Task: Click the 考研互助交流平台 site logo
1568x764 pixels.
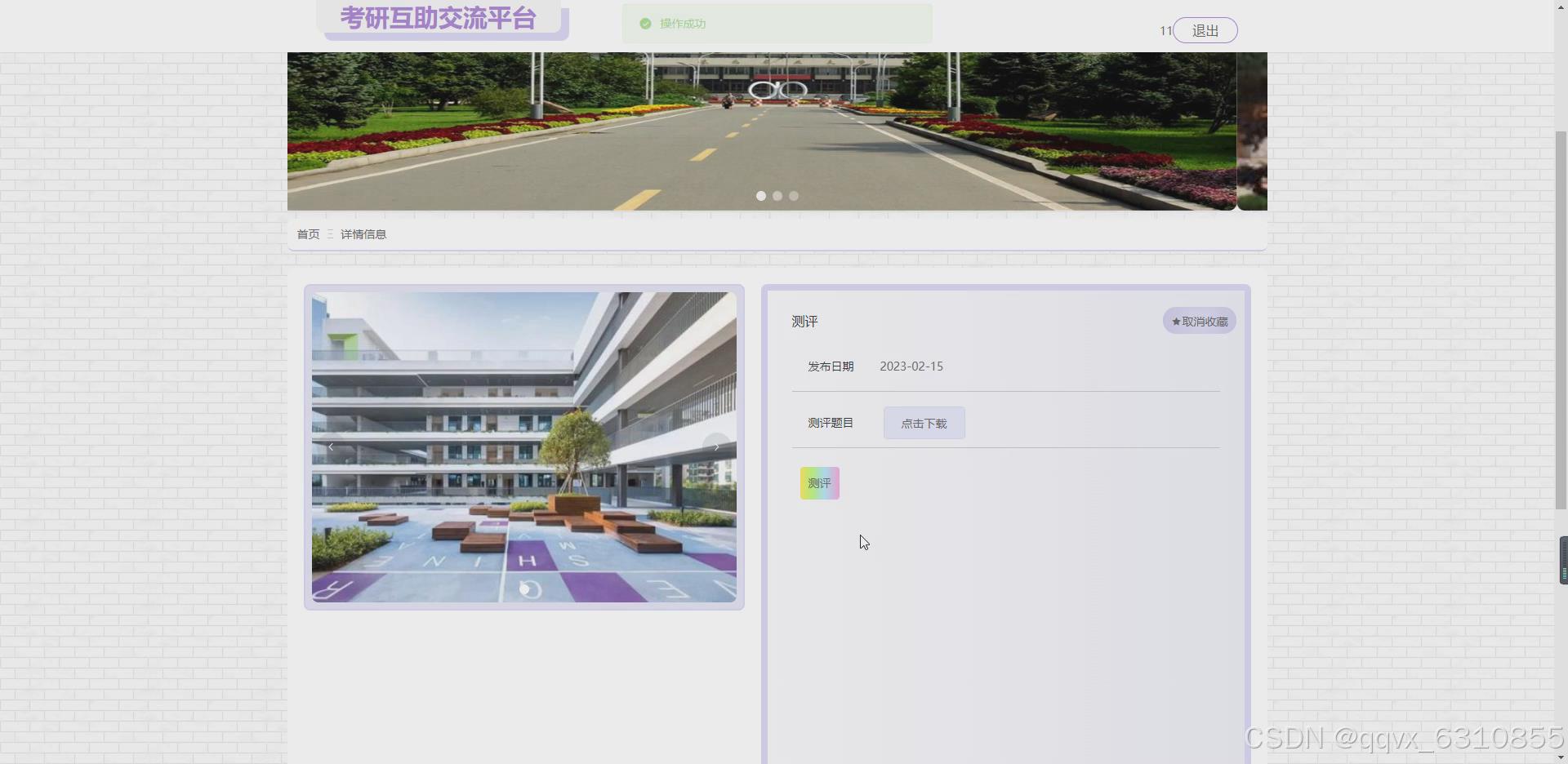Action: 438,19
